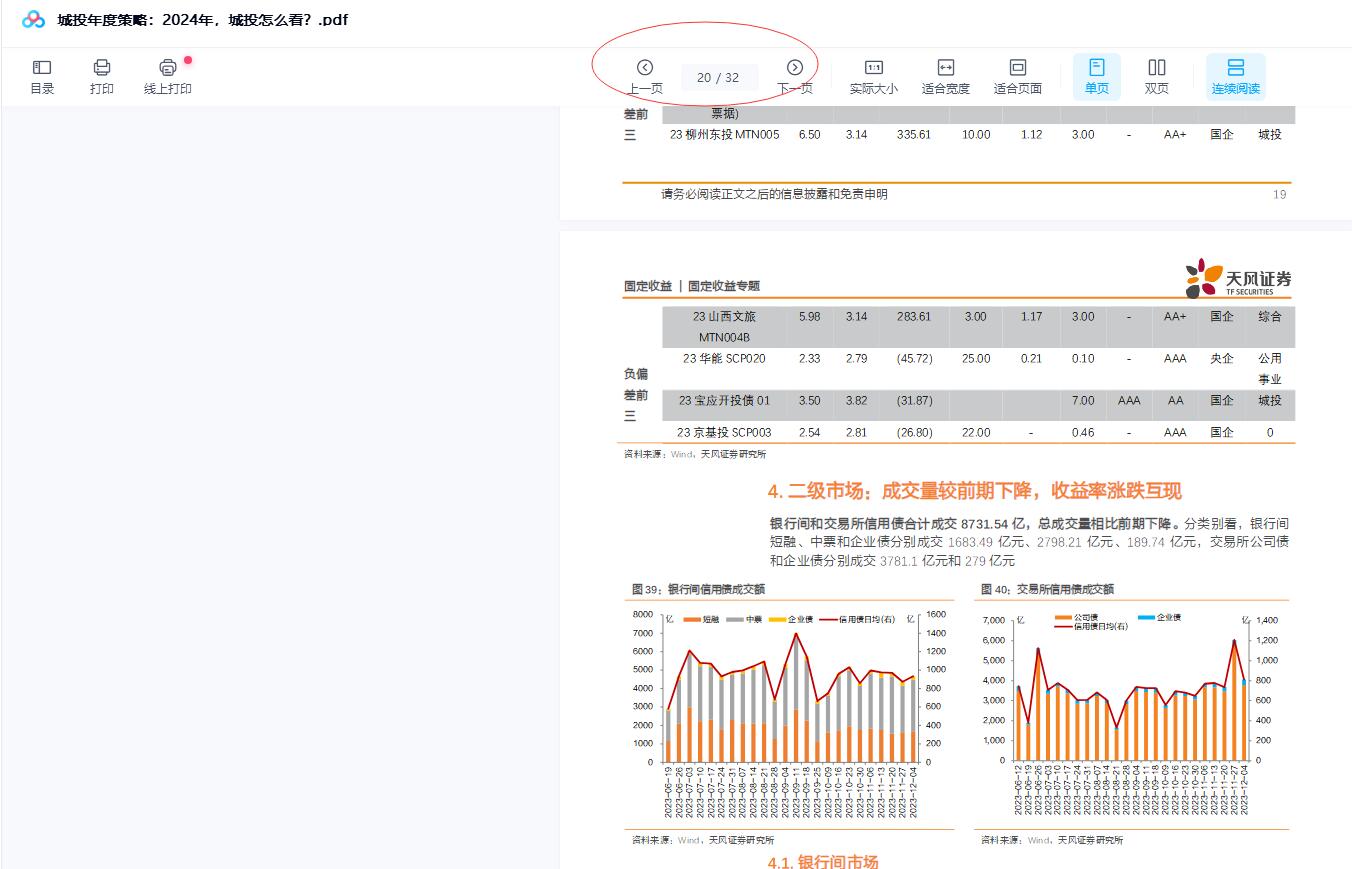Click the 下一页 next page label

(x=793, y=88)
